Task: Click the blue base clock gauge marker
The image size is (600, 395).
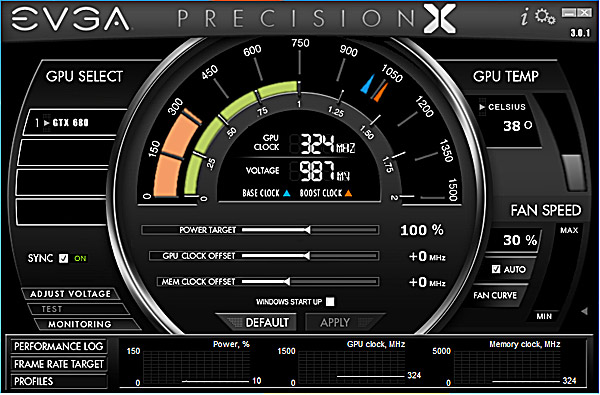Action: click(x=367, y=84)
